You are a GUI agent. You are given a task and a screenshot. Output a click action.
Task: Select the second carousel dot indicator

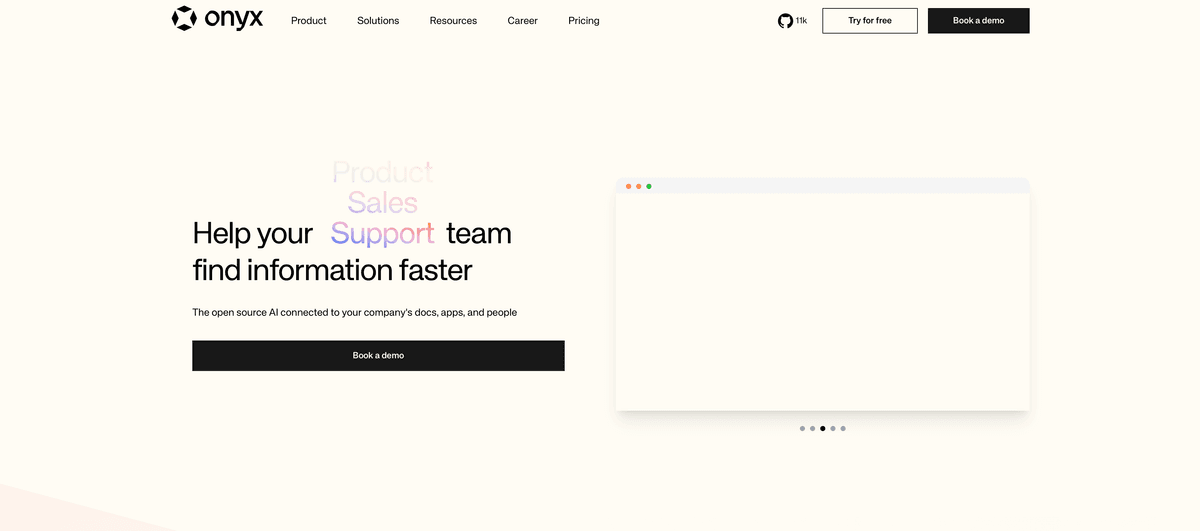pyautogui.click(x=812, y=428)
